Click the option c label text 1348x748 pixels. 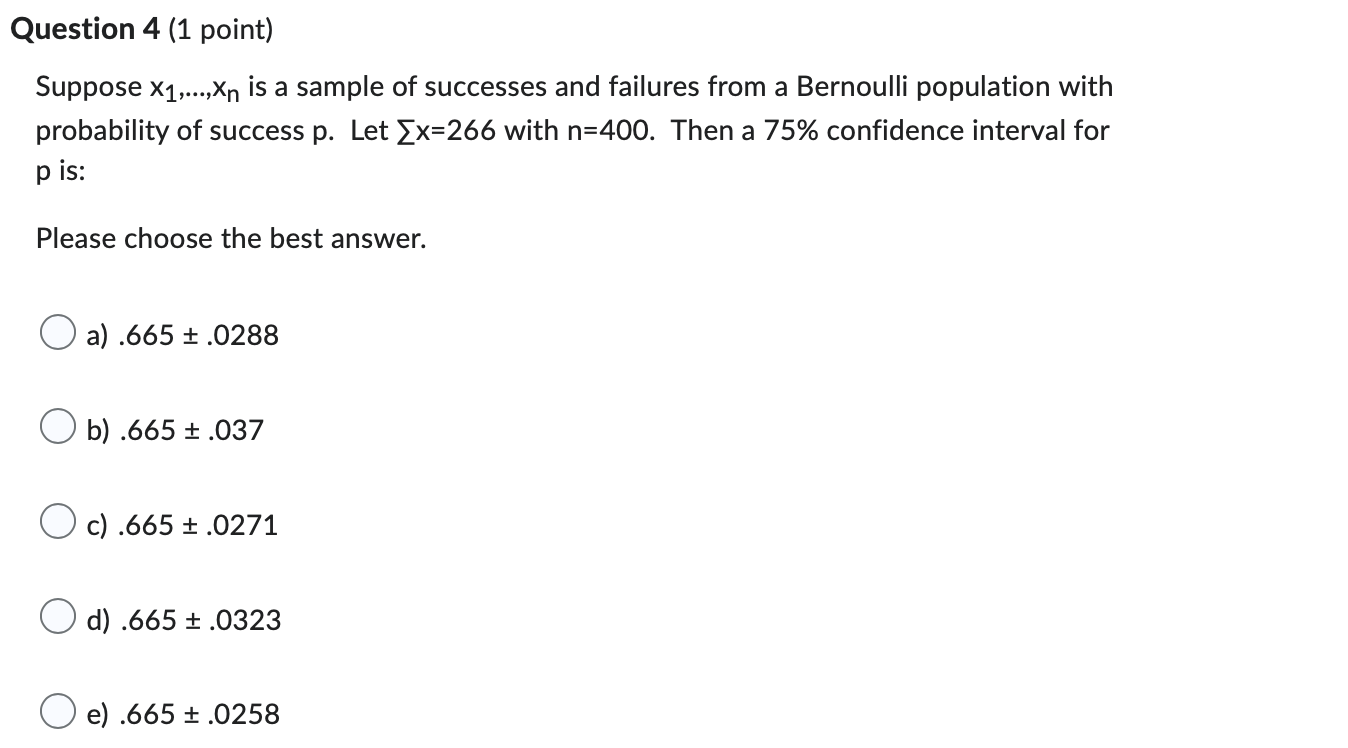[x=180, y=525]
